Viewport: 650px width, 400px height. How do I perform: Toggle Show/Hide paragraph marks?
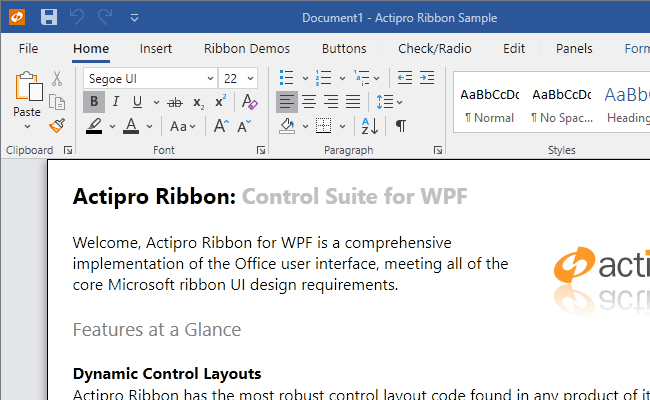pos(401,126)
